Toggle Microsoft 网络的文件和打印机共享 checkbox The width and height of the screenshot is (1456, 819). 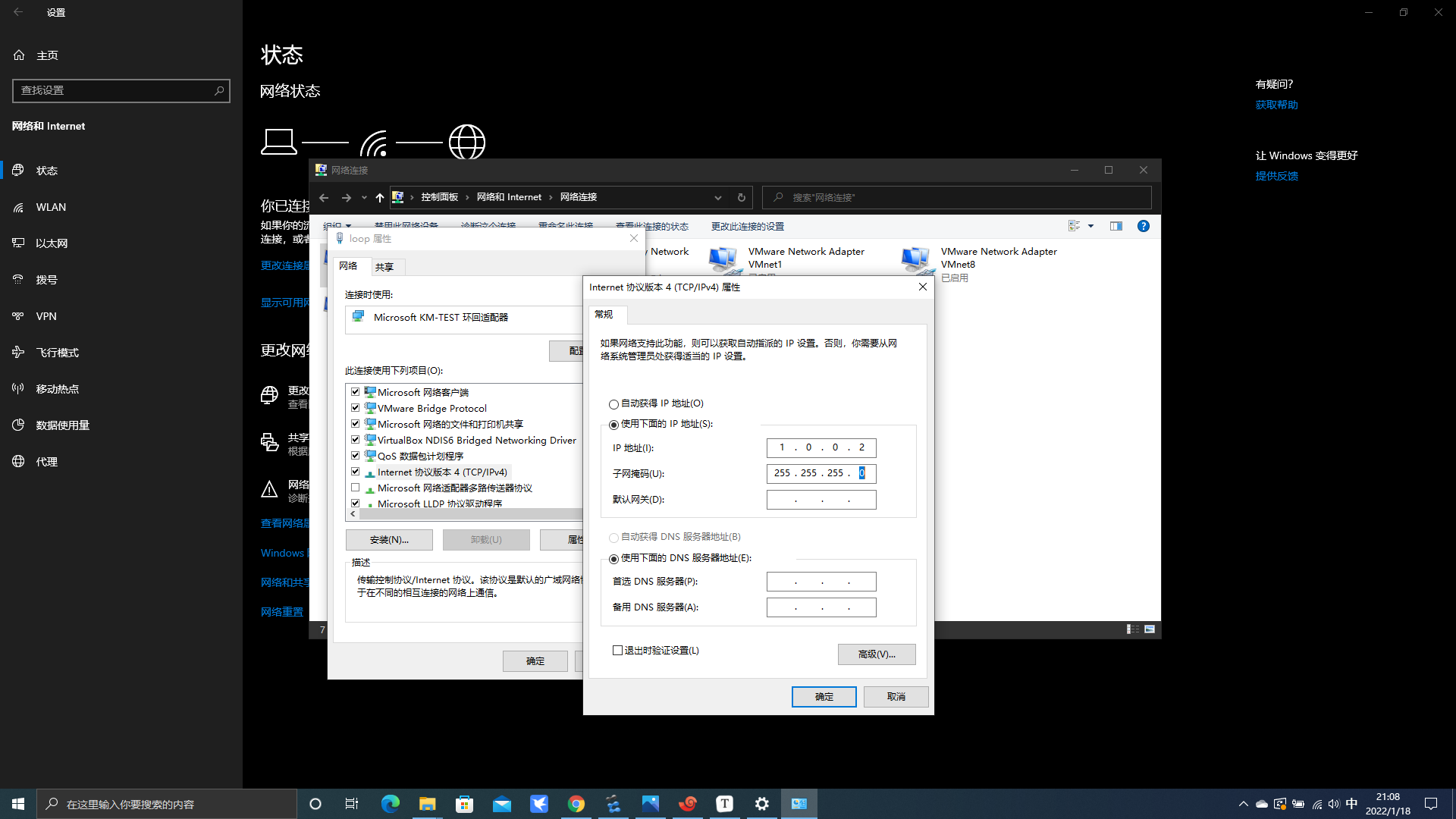pos(355,424)
